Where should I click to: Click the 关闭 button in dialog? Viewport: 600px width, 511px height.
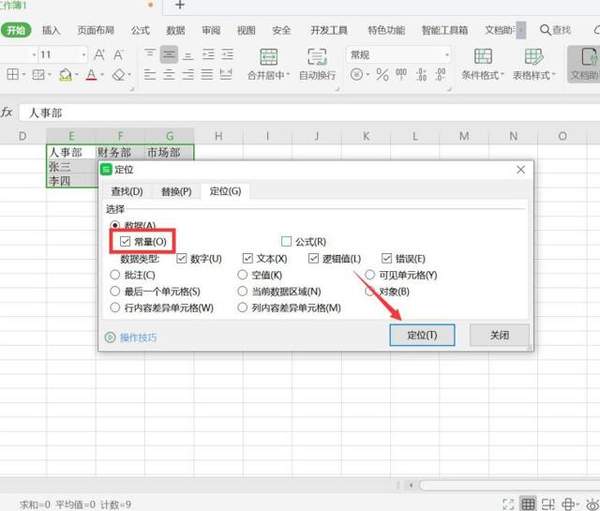pos(499,335)
